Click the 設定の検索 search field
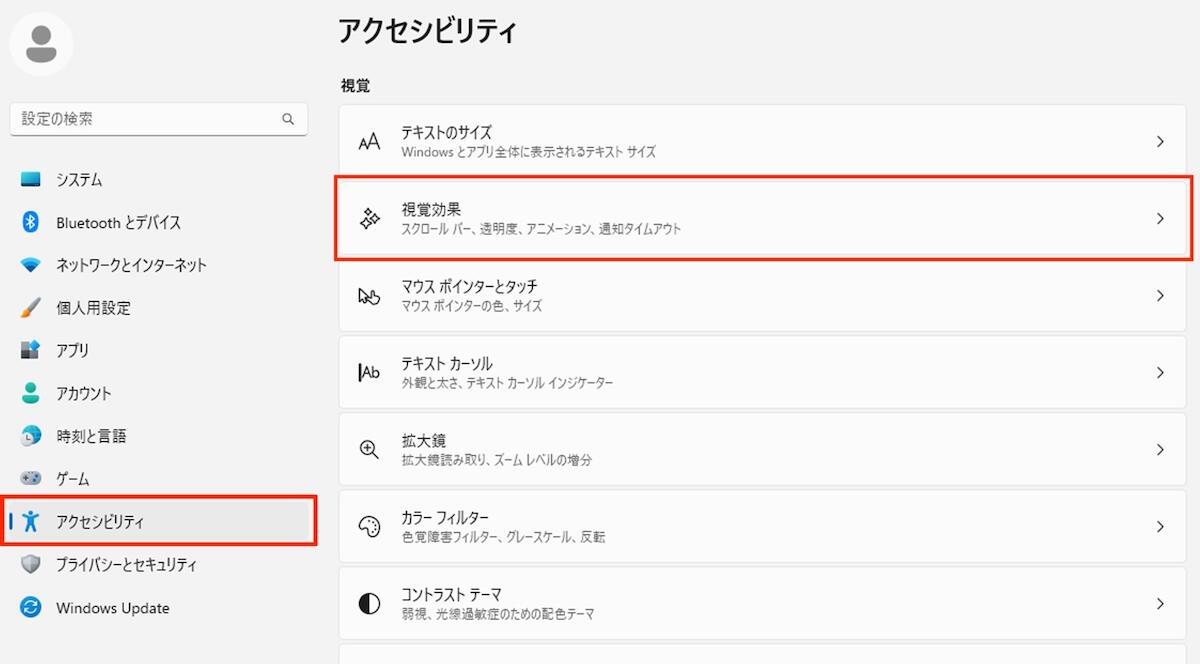 click(145, 119)
